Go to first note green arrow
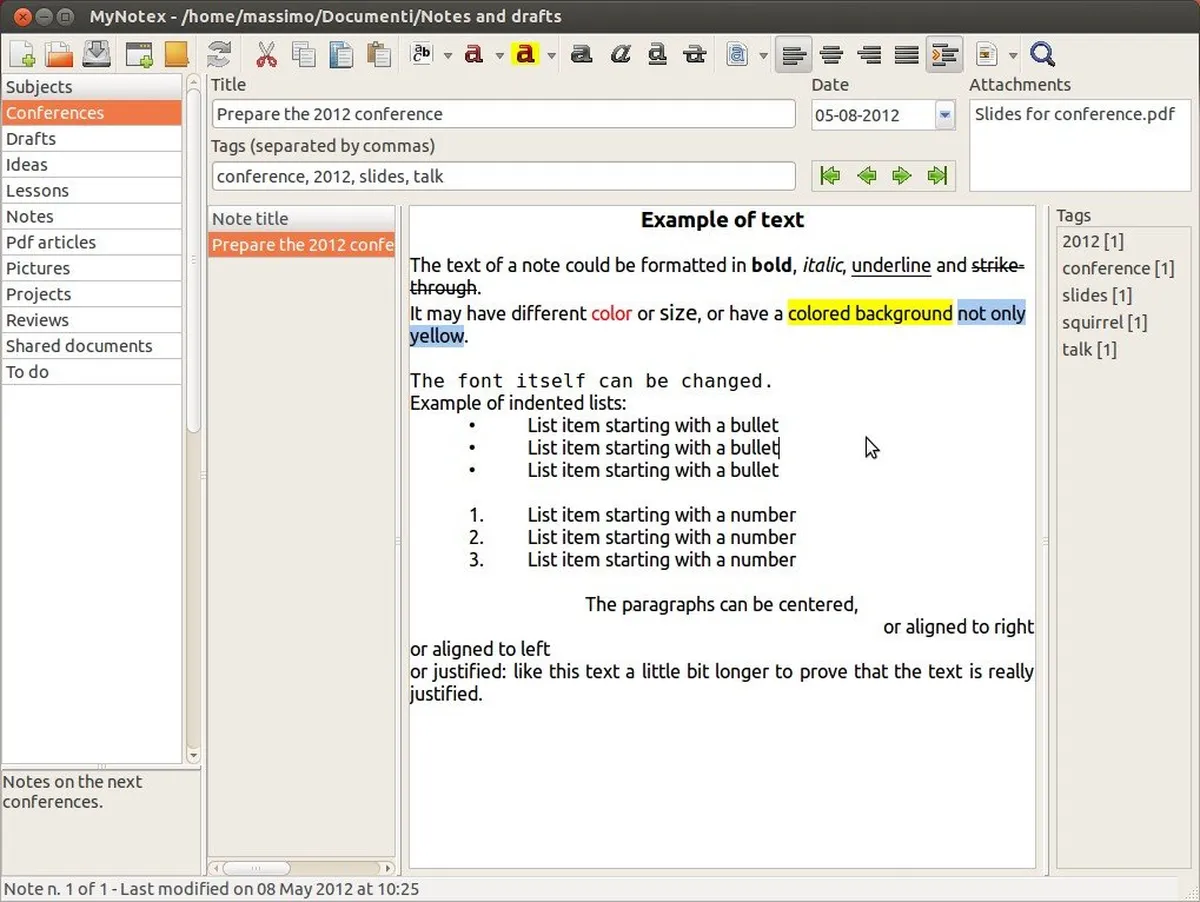The width and height of the screenshot is (1200, 902). 829,176
